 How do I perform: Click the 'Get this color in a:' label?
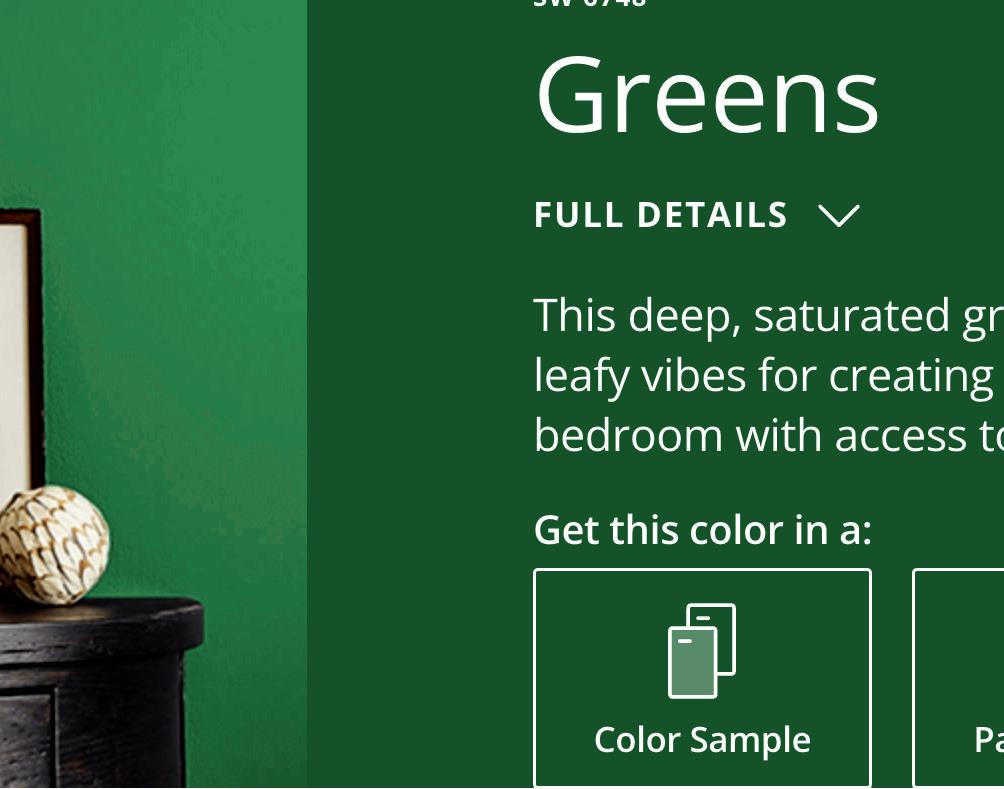(x=702, y=530)
